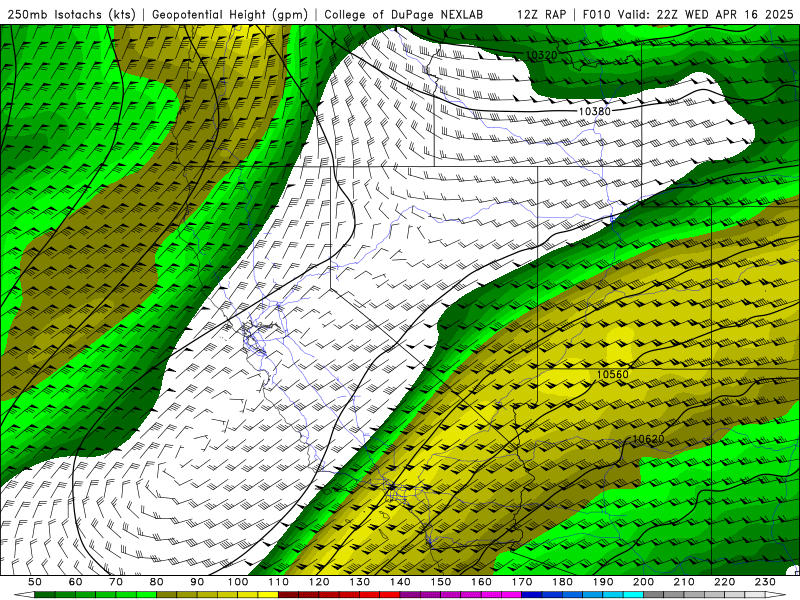Viewport: 800px width, 600px height.
Task: Click the 10320 height contour label
Action: [541, 55]
